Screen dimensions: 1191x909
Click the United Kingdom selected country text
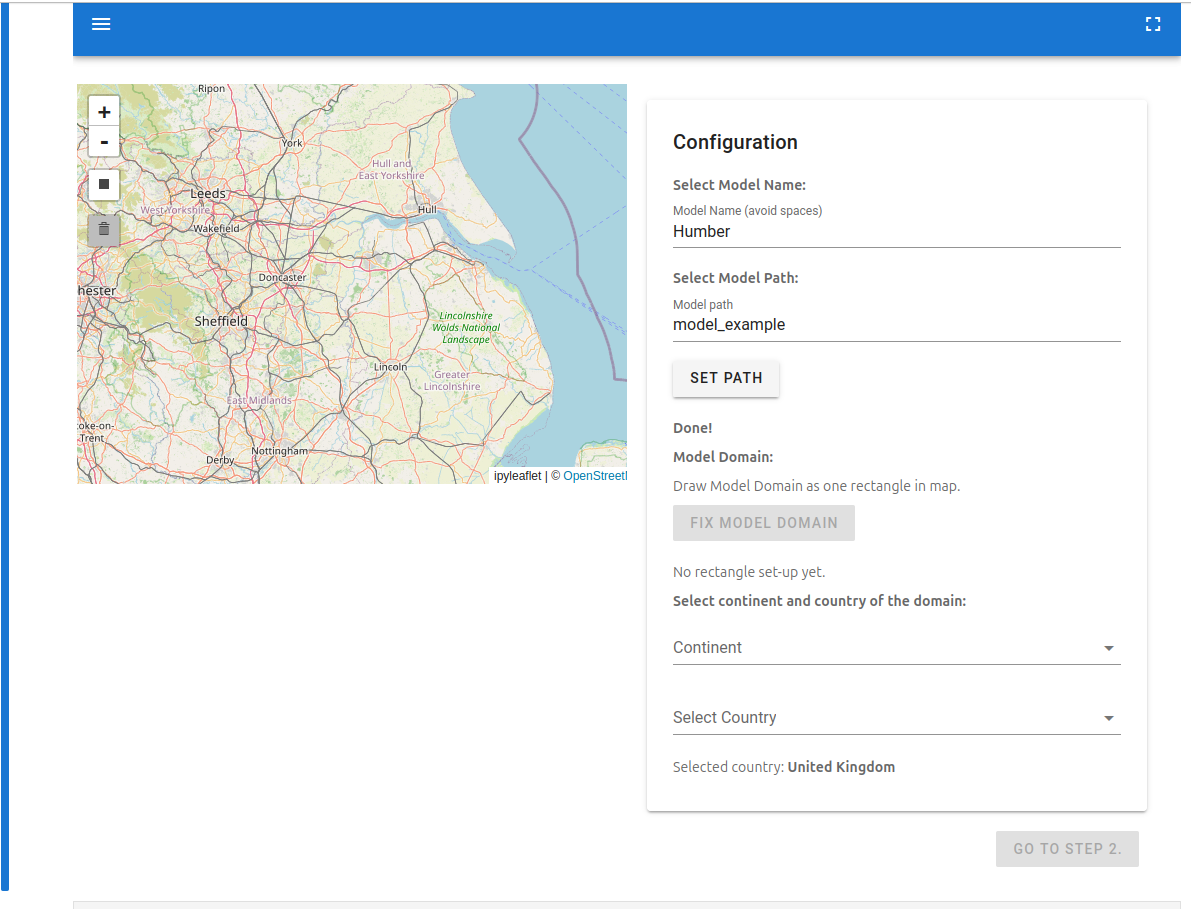click(841, 767)
